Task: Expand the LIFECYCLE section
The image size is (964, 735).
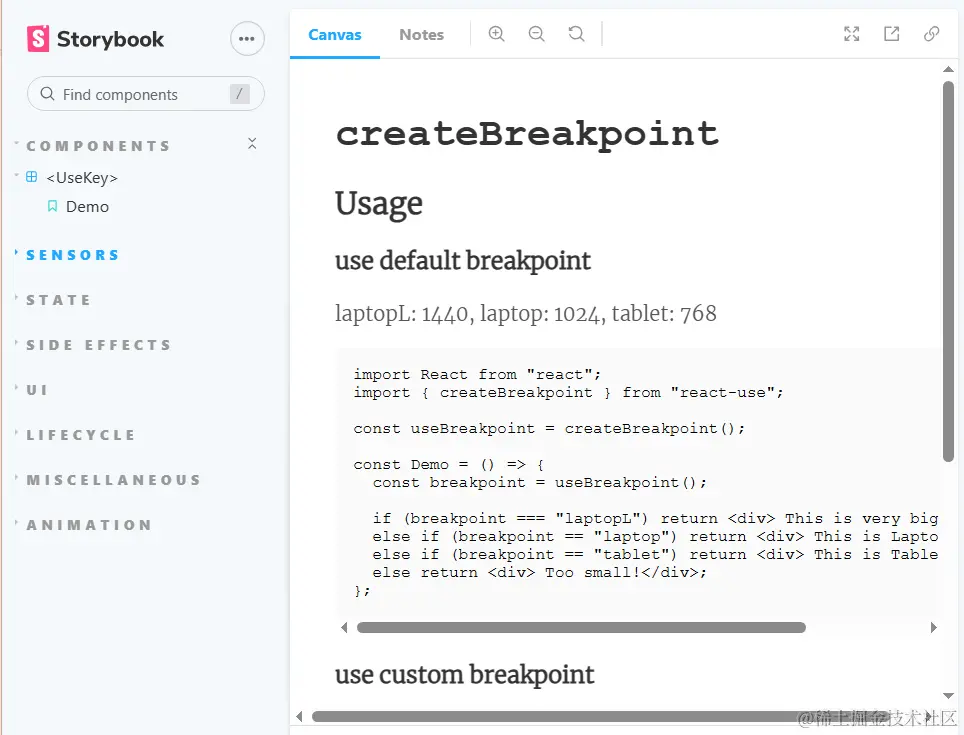Action: [x=81, y=434]
